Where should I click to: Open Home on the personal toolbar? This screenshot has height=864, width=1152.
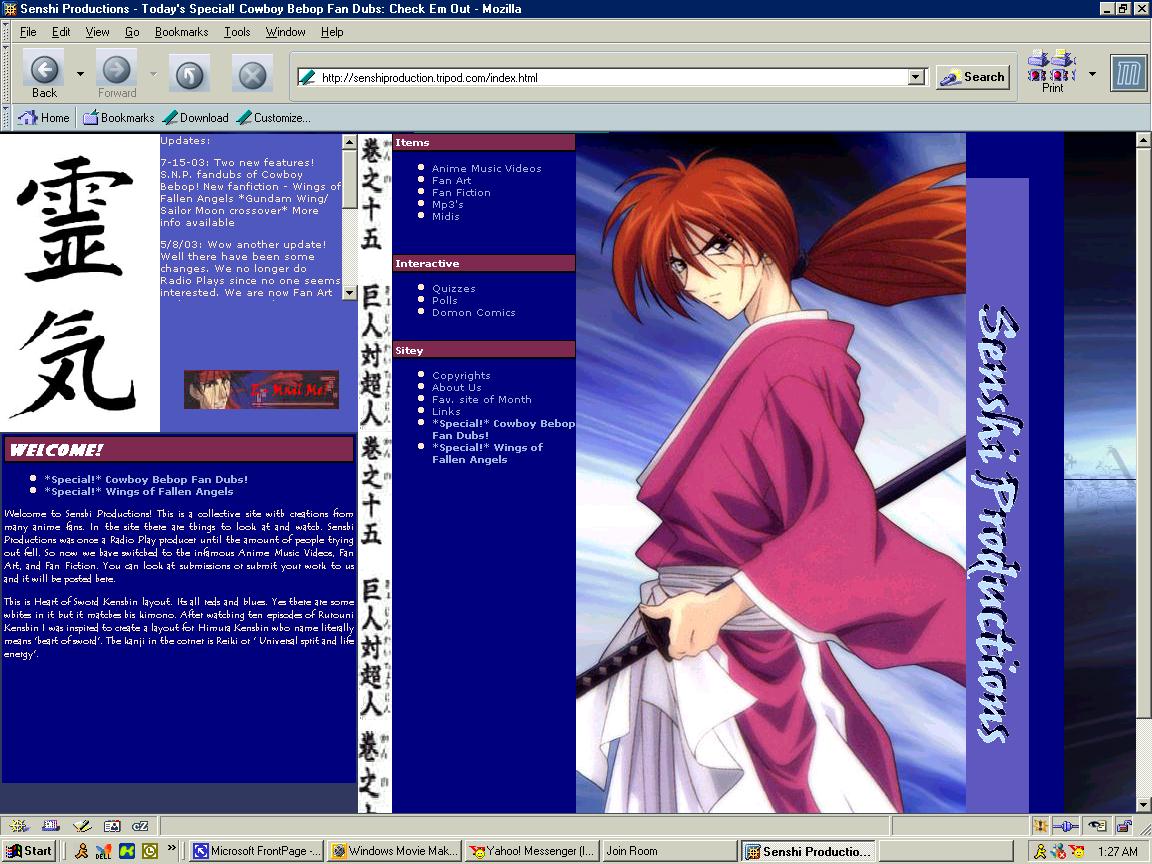[x=44, y=117]
